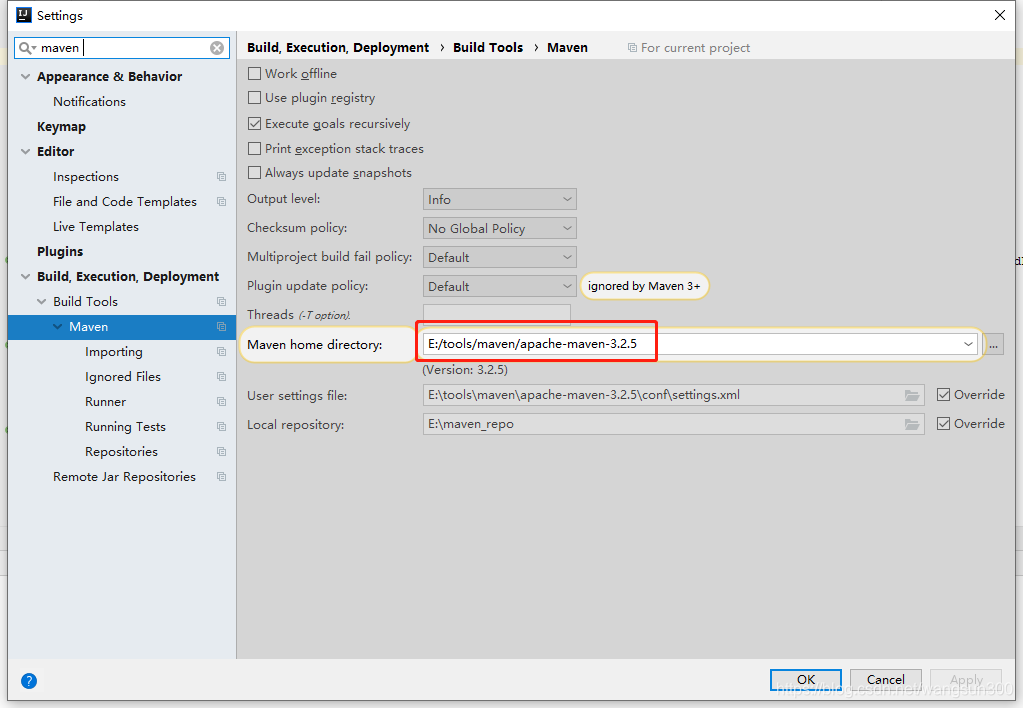The image size is (1023, 708).
Task: Browse folder icon for User settings file
Action: [911, 395]
